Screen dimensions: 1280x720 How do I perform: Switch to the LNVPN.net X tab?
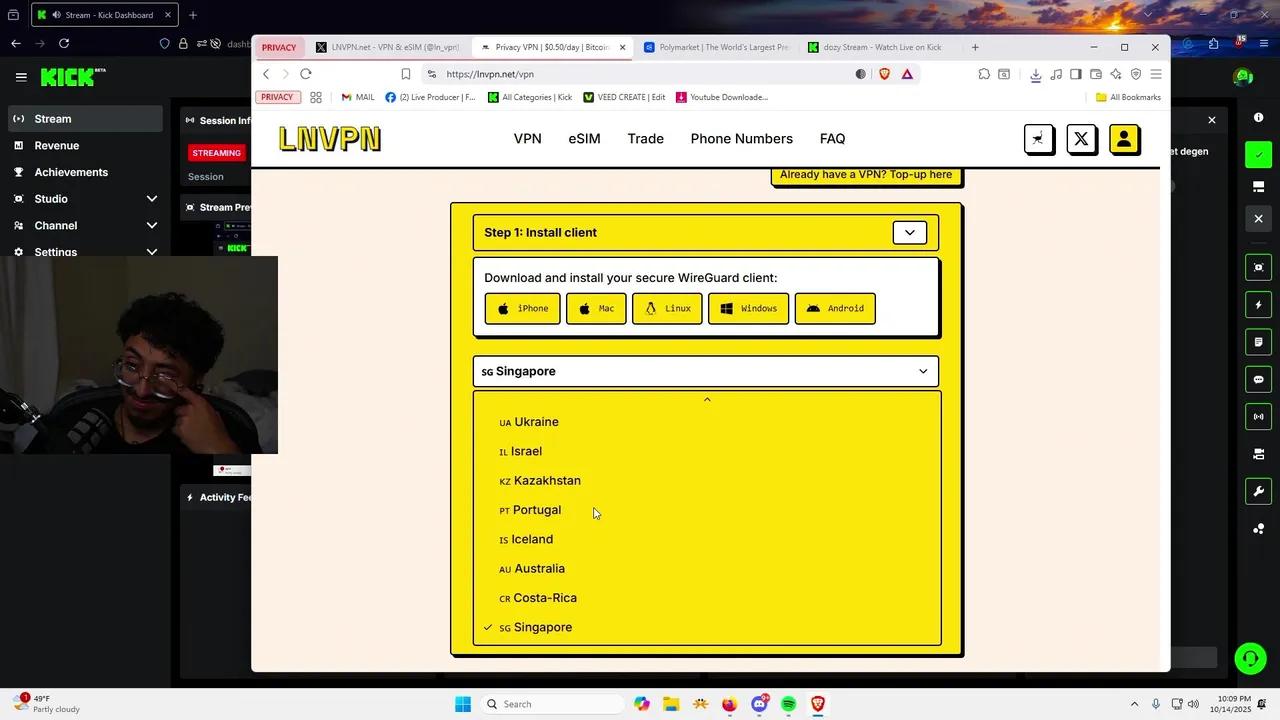(x=387, y=47)
